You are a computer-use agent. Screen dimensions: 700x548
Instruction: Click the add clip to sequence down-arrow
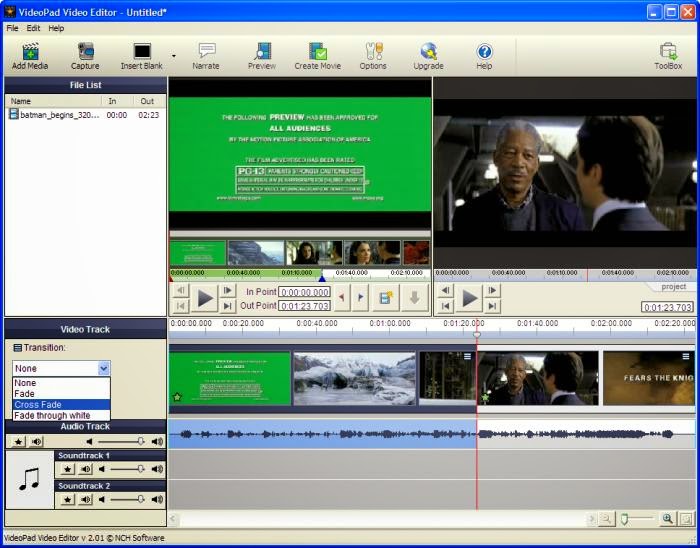(x=414, y=298)
